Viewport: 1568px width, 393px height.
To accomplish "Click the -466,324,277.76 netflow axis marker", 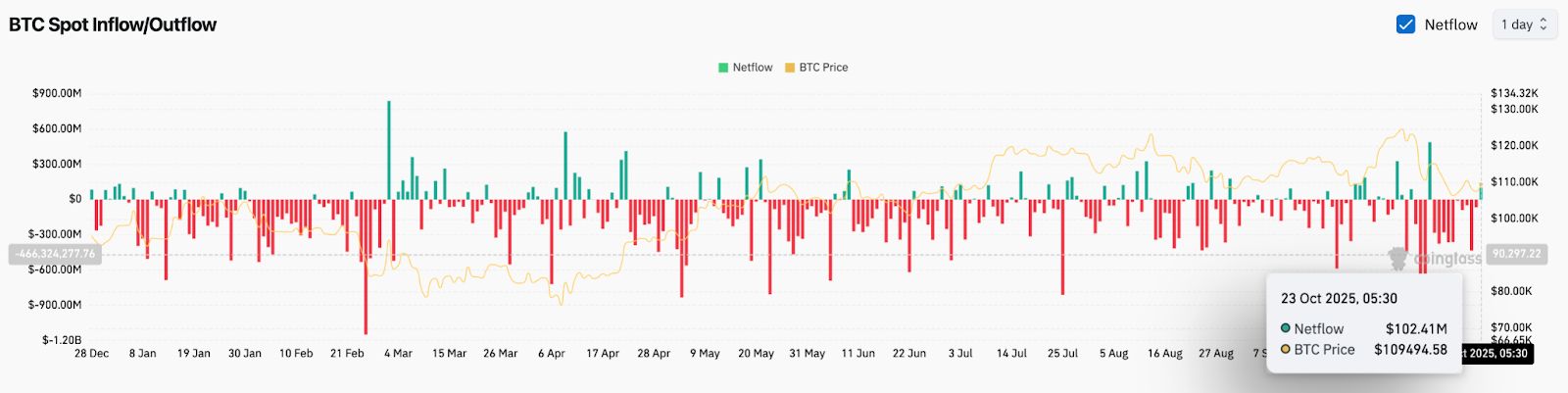I will click(55, 254).
